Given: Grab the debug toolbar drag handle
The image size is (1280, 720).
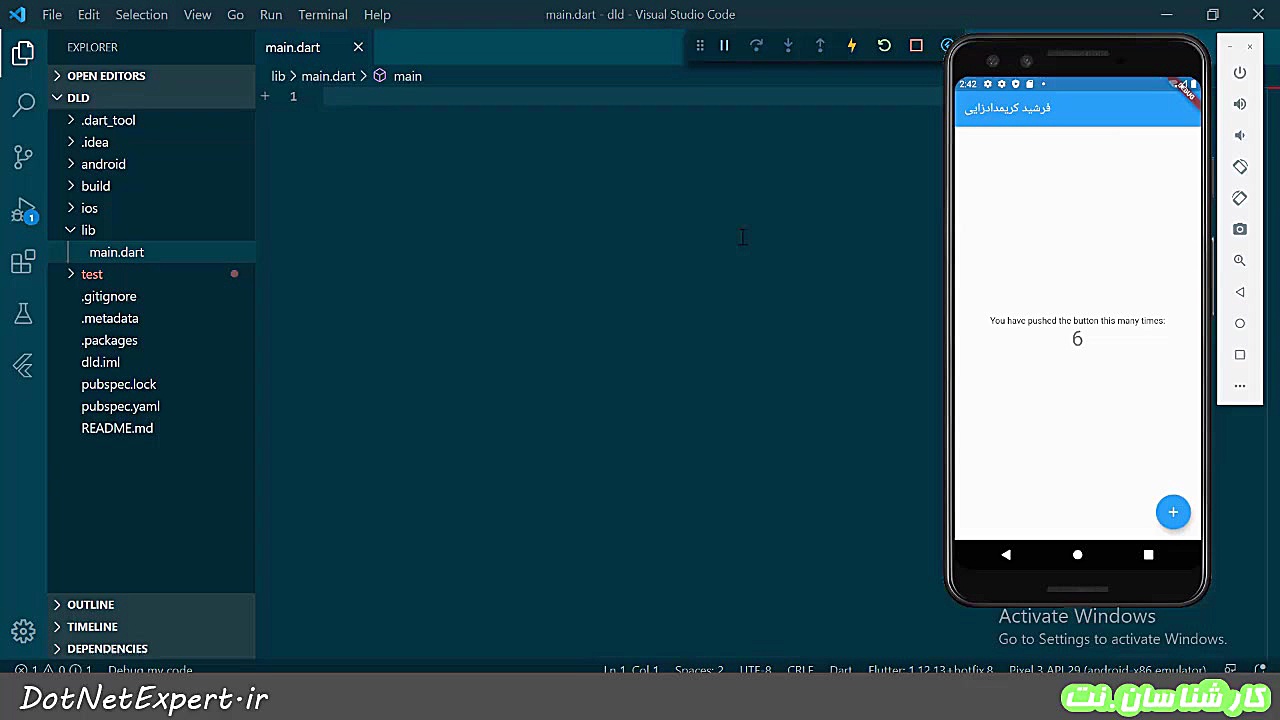Looking at the screenshot, I should 700,45.
